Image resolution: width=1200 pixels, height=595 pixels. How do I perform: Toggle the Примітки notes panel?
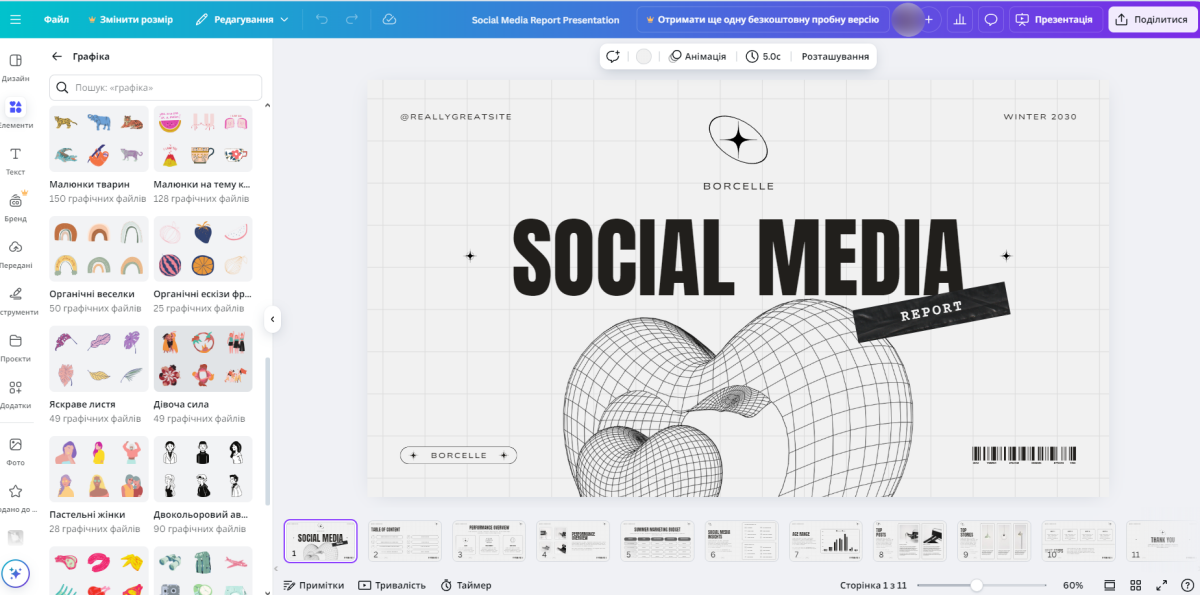pyautogui.click(x=314, y=585)
